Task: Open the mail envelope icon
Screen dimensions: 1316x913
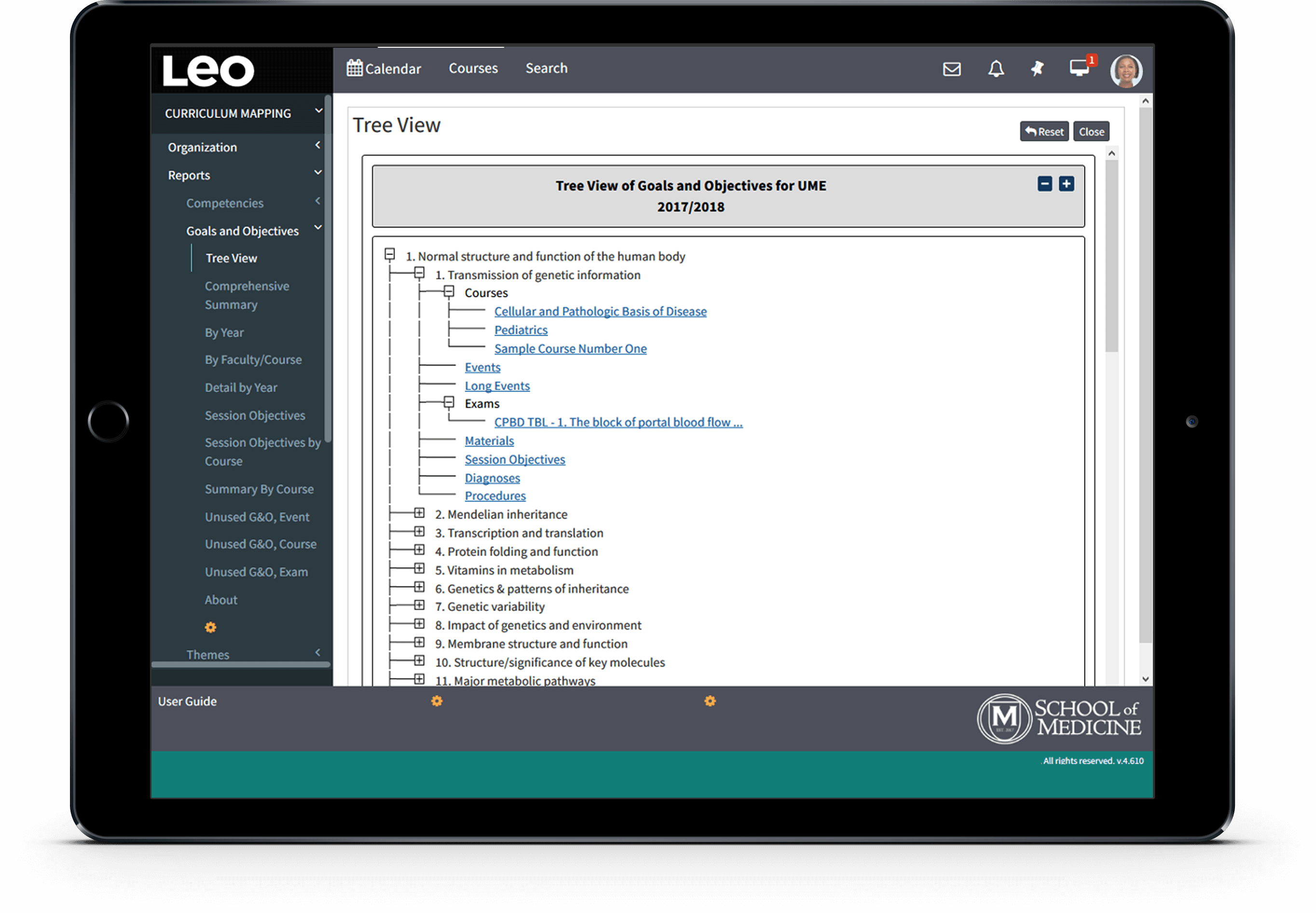Action: tap(951, 69)
